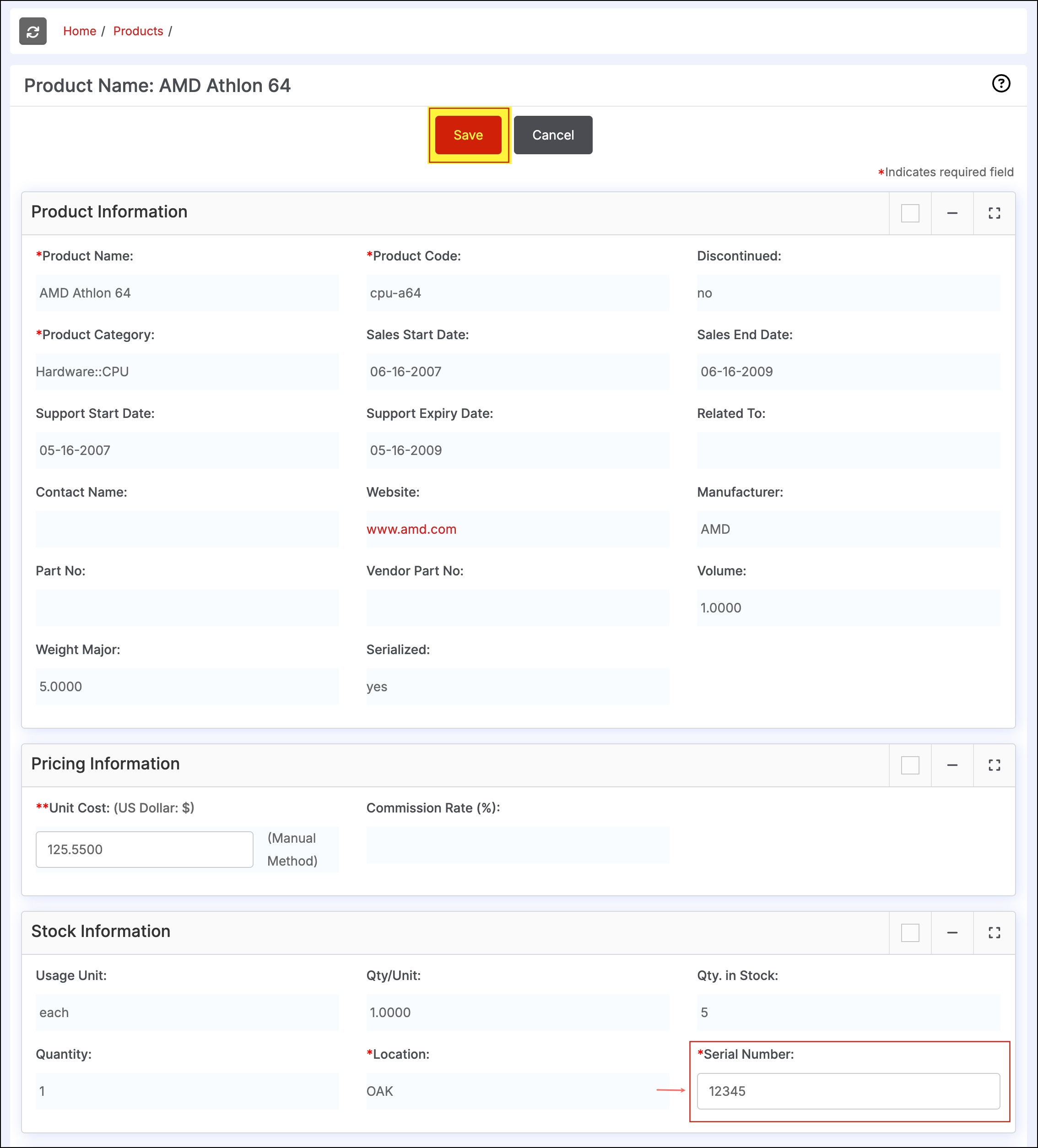Click the empty Related To field
This screenshot has width=1038, height=1148.
849,450
